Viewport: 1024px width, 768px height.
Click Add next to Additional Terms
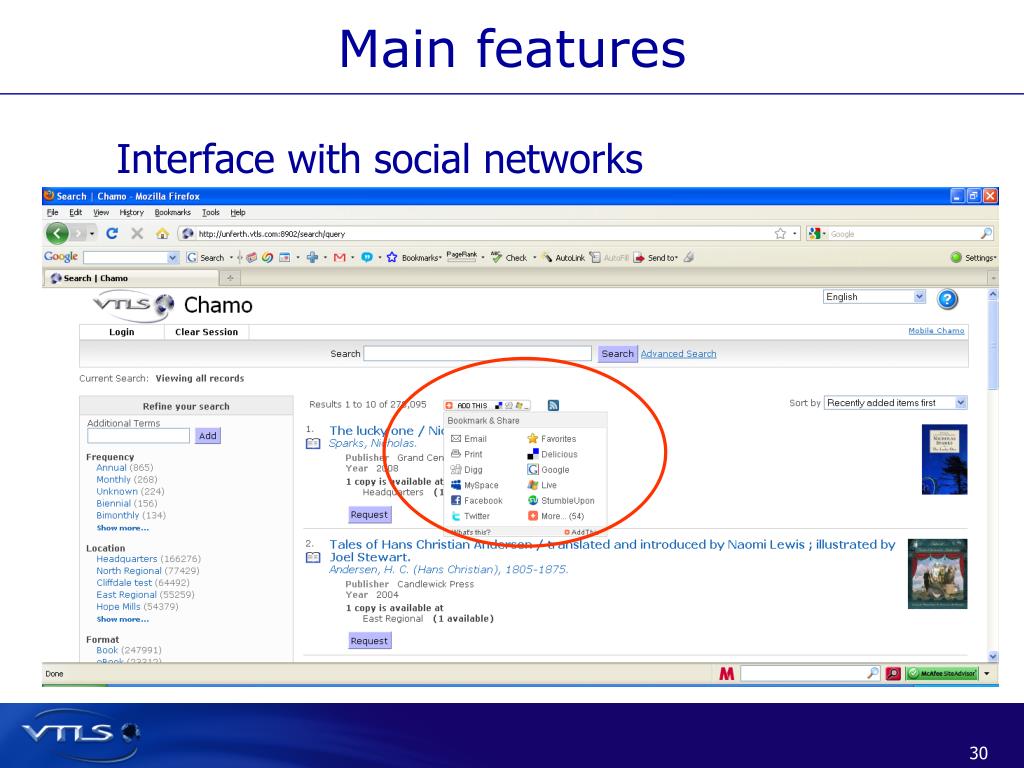(x=208, y=436)
